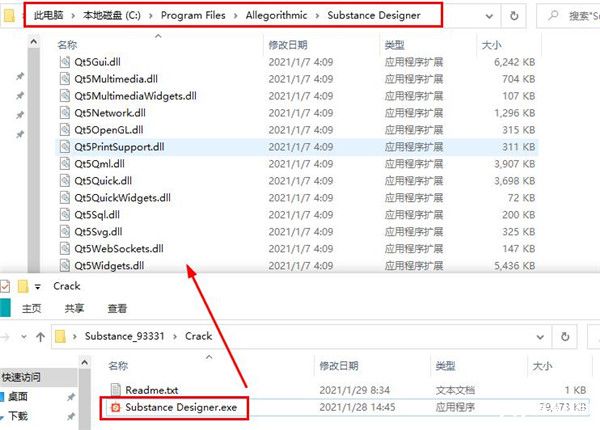This screenshot has height=430, width=600.
Task: Click the Qt5Sql.dll file icon
Action: pos(65,215)
